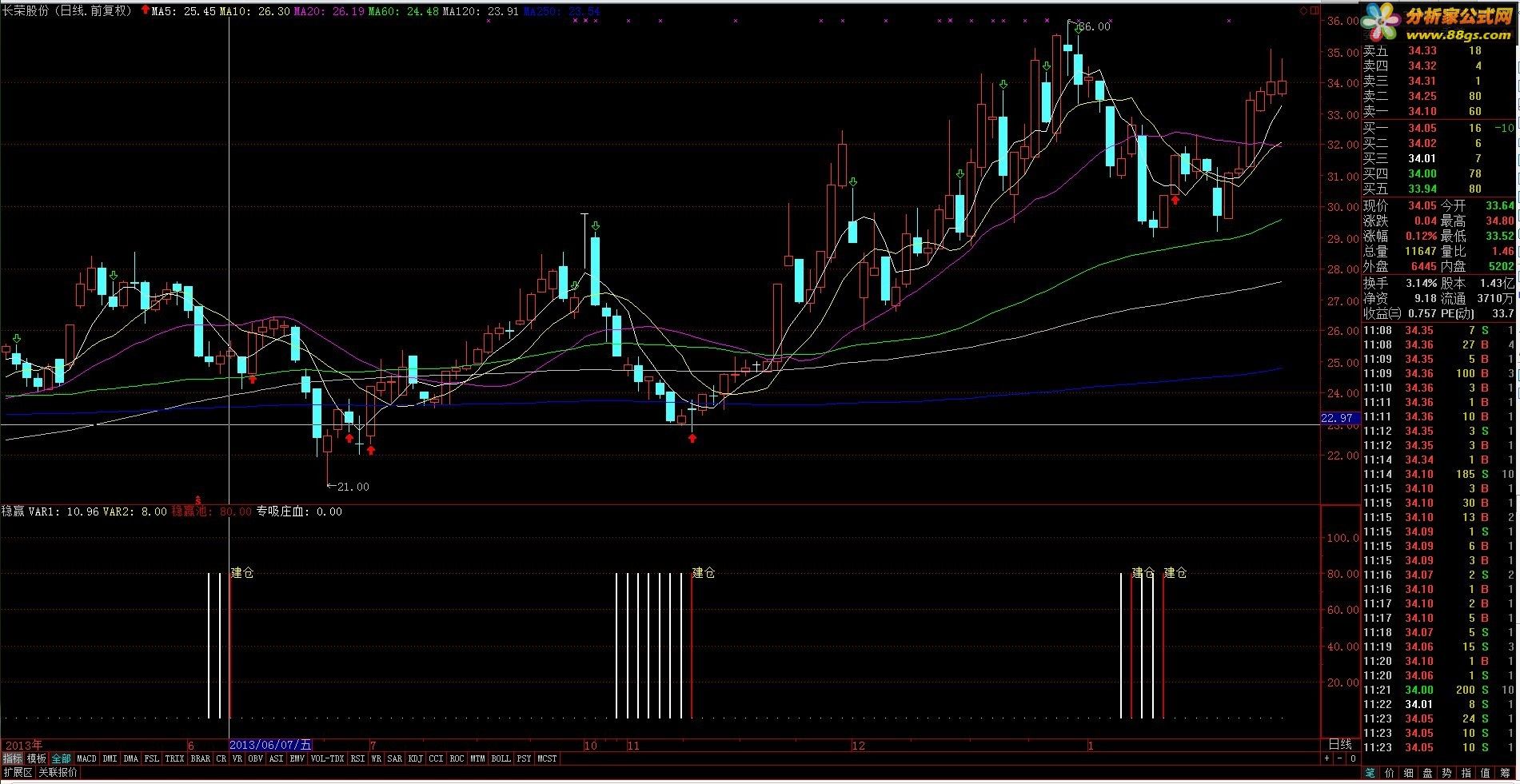1520x784 pixels.
Task: Select the 全部 indicator tab
Action: coord(62,758)
